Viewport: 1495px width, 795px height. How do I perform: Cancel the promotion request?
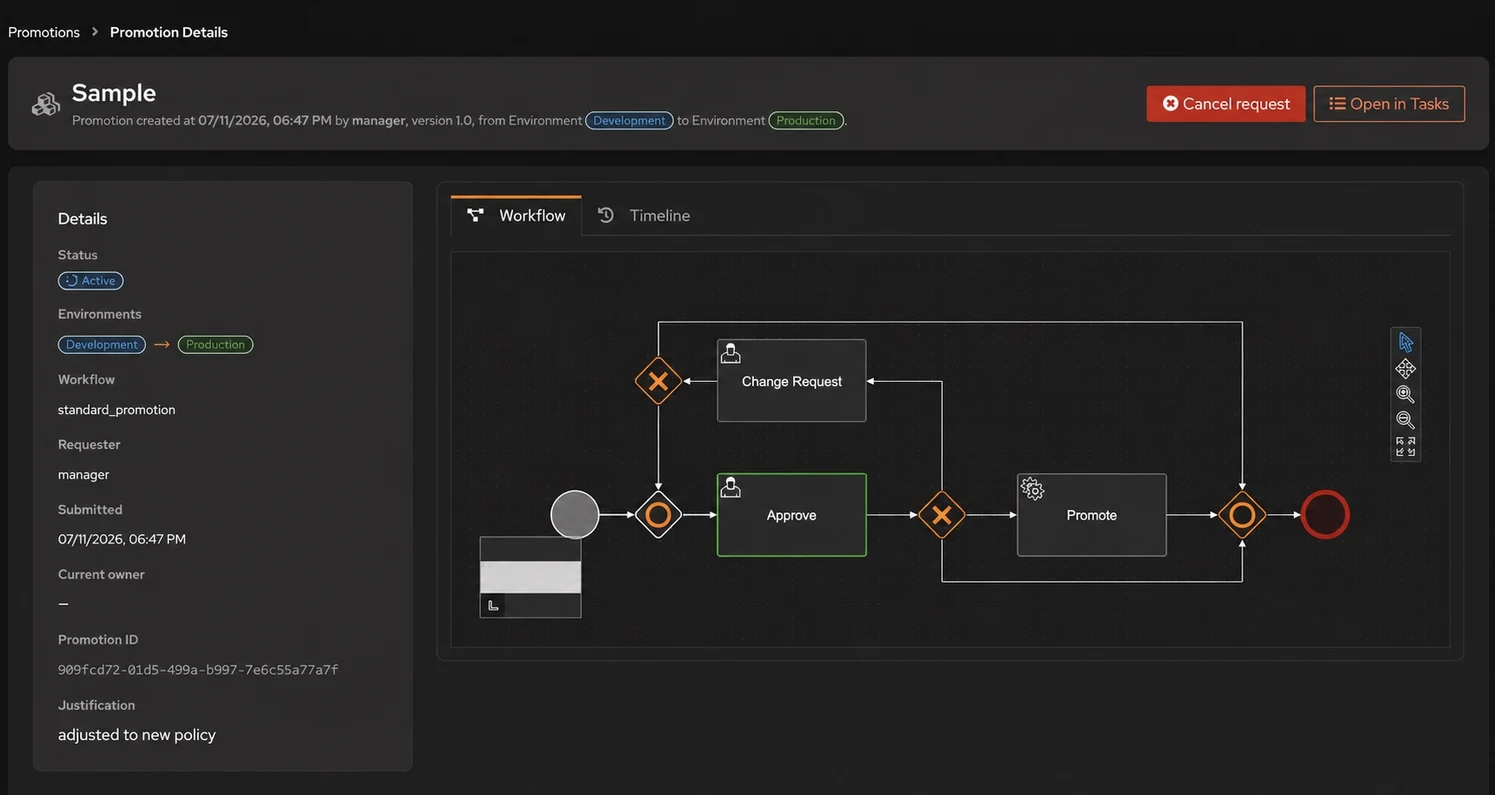[x=1226, y=104]
